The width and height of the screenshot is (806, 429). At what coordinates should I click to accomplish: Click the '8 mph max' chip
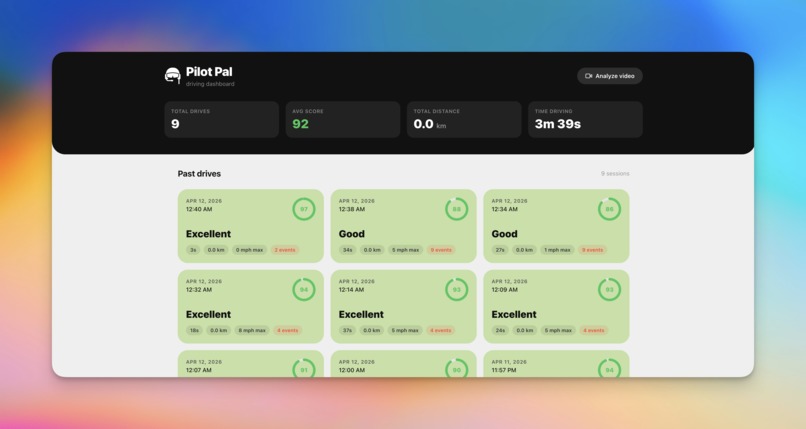coord(252,330)
